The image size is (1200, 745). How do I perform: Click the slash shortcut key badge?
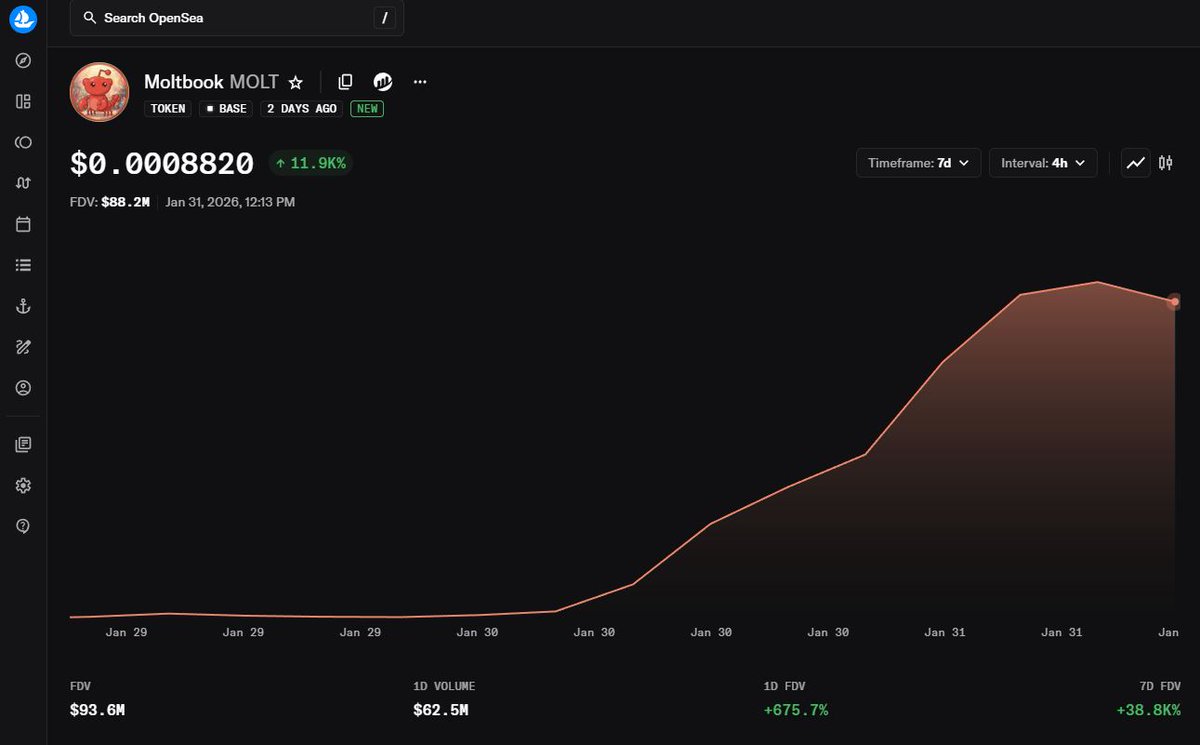click(x=384, y=18)
